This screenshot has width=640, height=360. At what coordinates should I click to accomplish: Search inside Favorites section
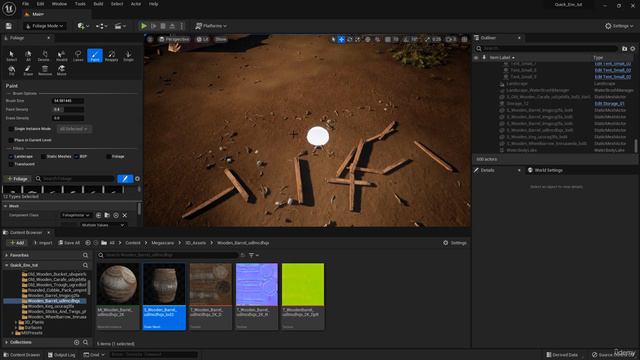pos(85,255)
